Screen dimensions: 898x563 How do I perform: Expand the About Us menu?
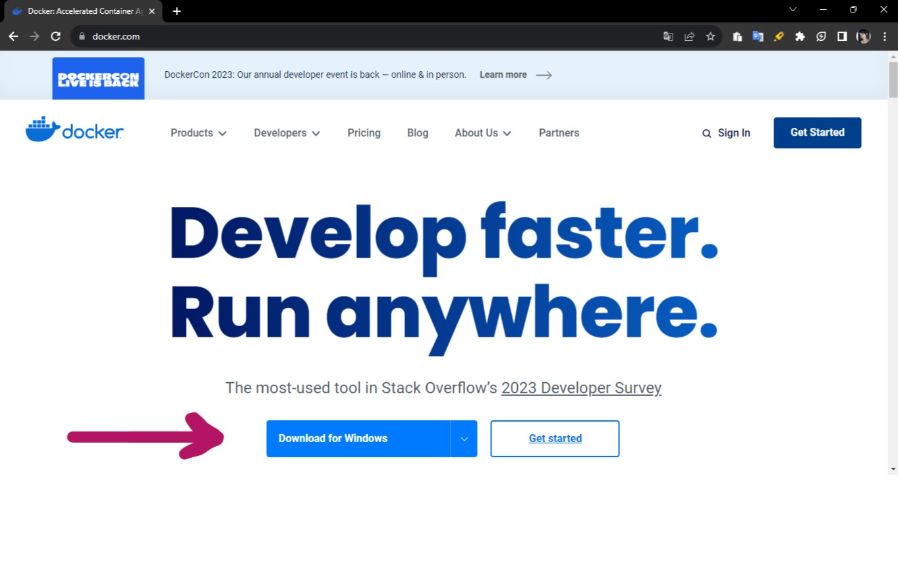click(483, 133)
